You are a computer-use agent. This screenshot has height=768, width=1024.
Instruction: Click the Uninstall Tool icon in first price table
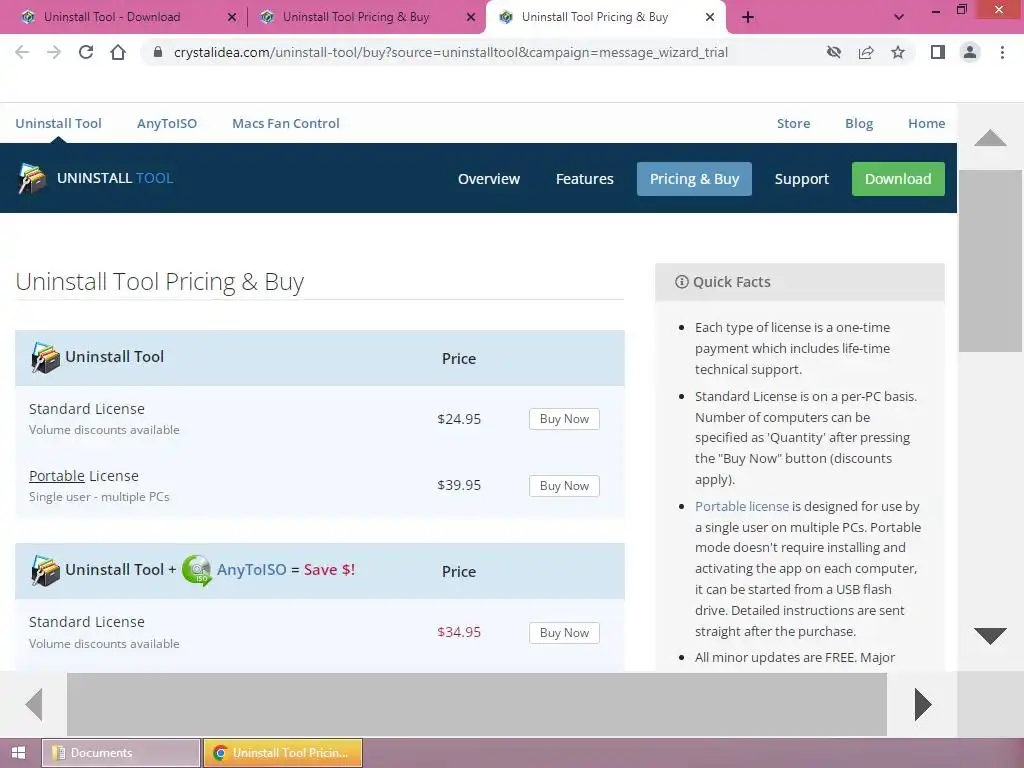45,357
